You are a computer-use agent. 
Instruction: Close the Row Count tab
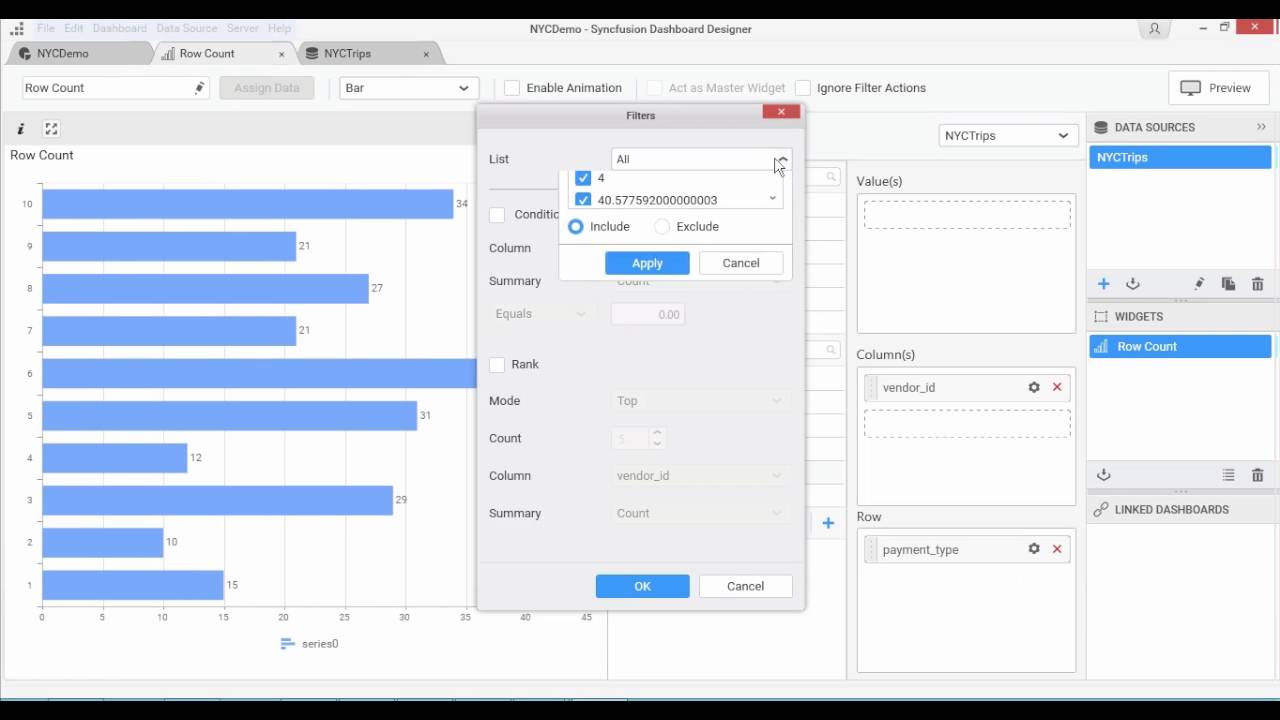point(282,54)
